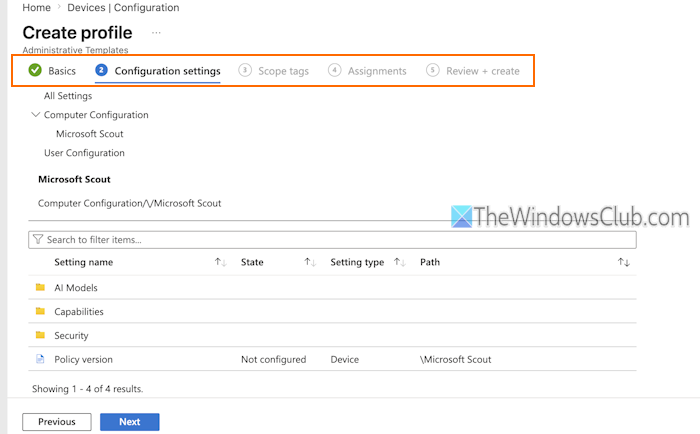Open the Policy version setting
The image size is (700, 434).
tap(83, 359)
